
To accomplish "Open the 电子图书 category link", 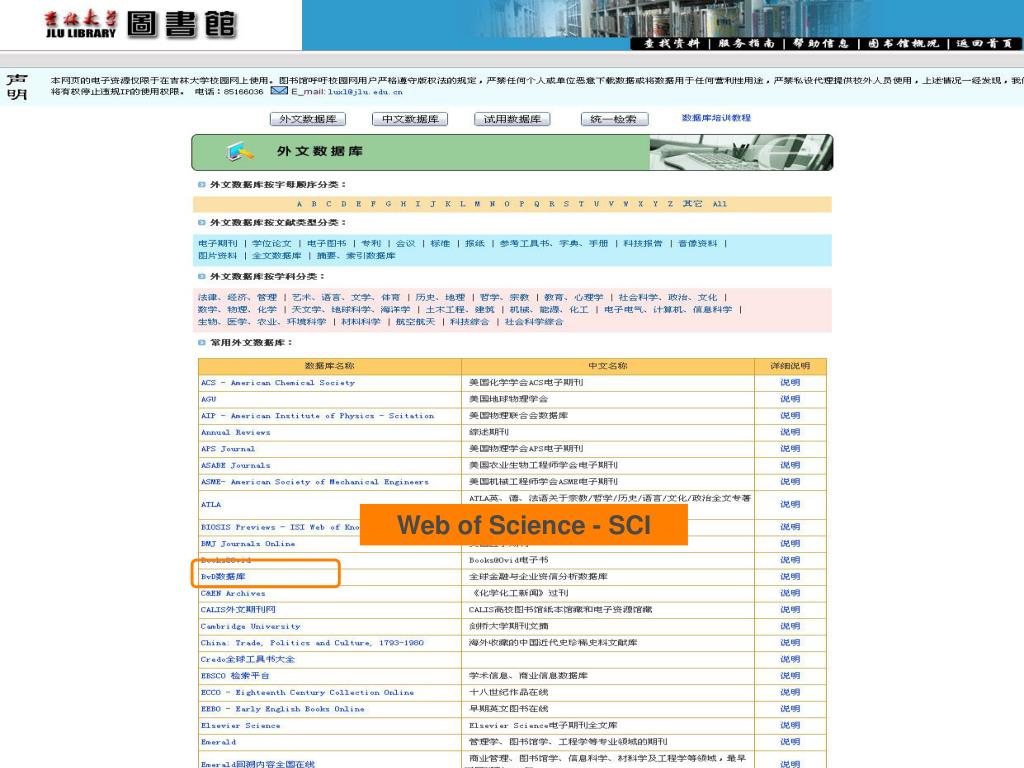I will 327,243.
